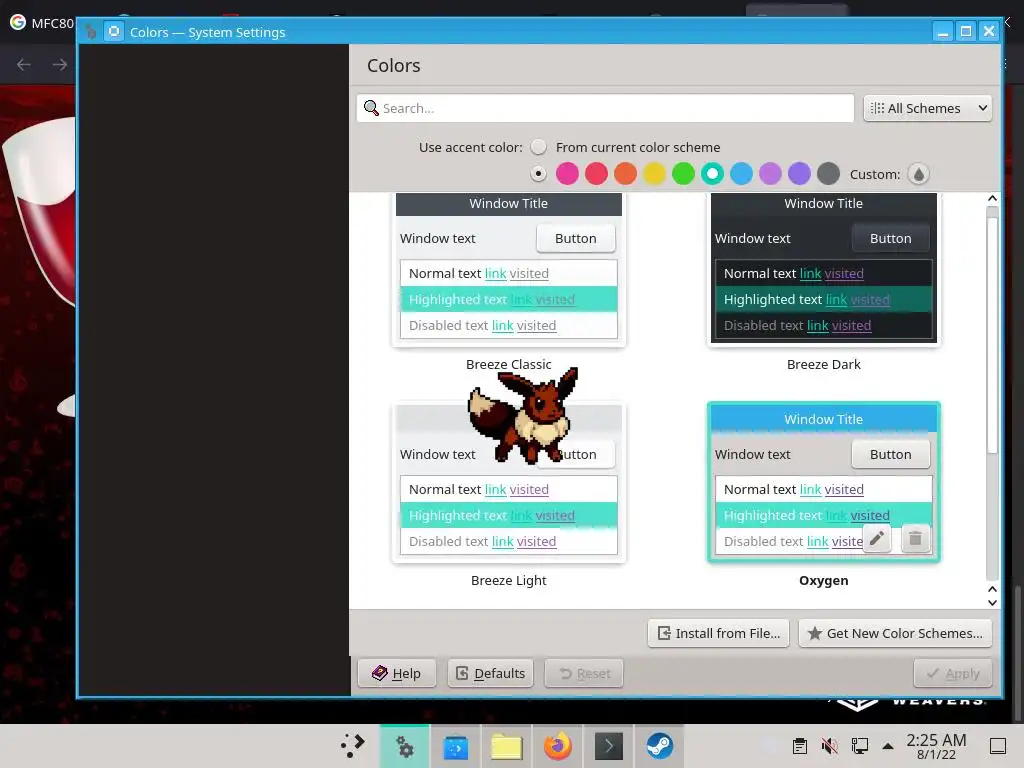The height and width of the screenshot is (768, 1024).
Task: Click the Breeze Dark label text
Action: pyautogui.click(x=824, y=364)
